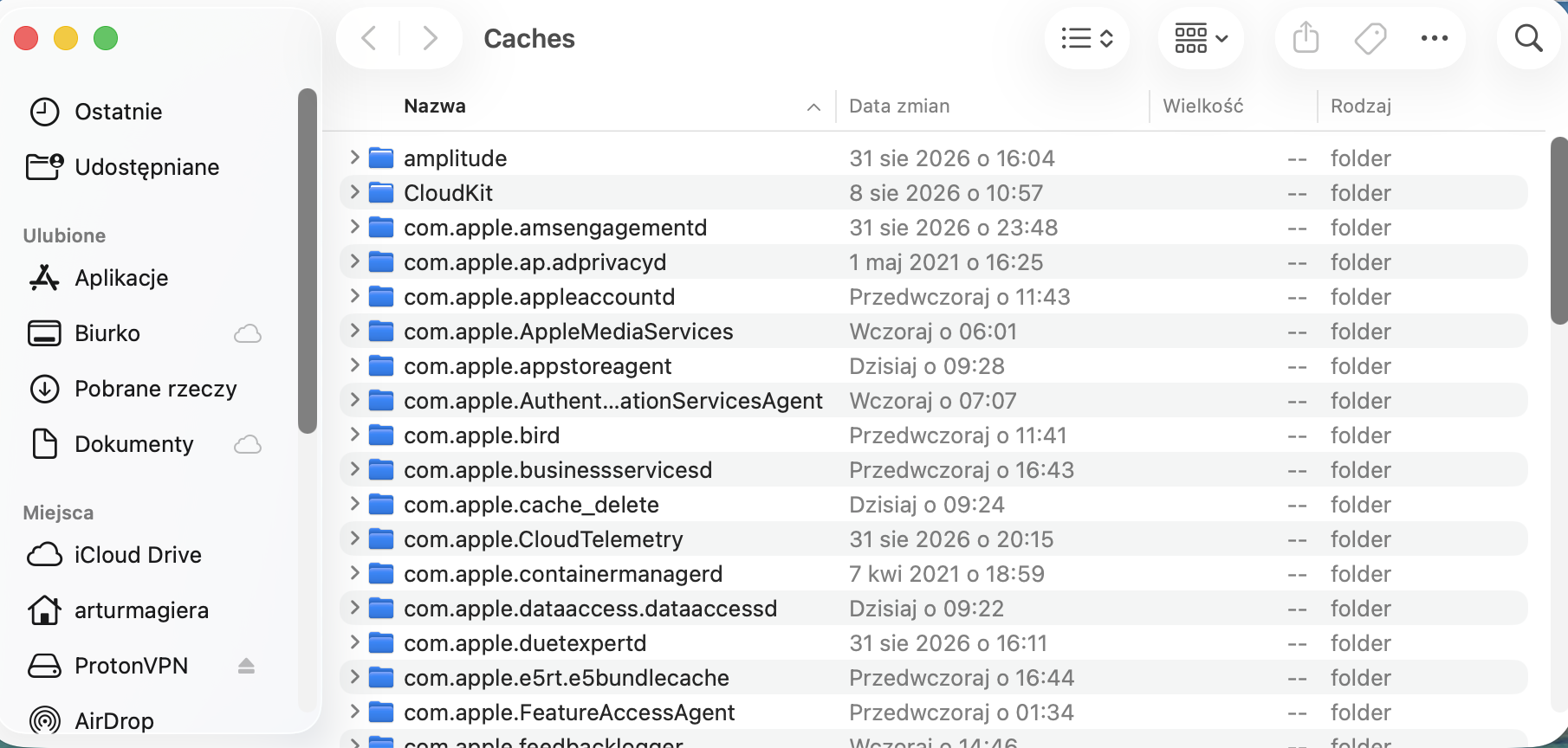1568x748 pixels.
Task: Click the cloud status icon beside Biurko
Action: [x=248, y=333]
